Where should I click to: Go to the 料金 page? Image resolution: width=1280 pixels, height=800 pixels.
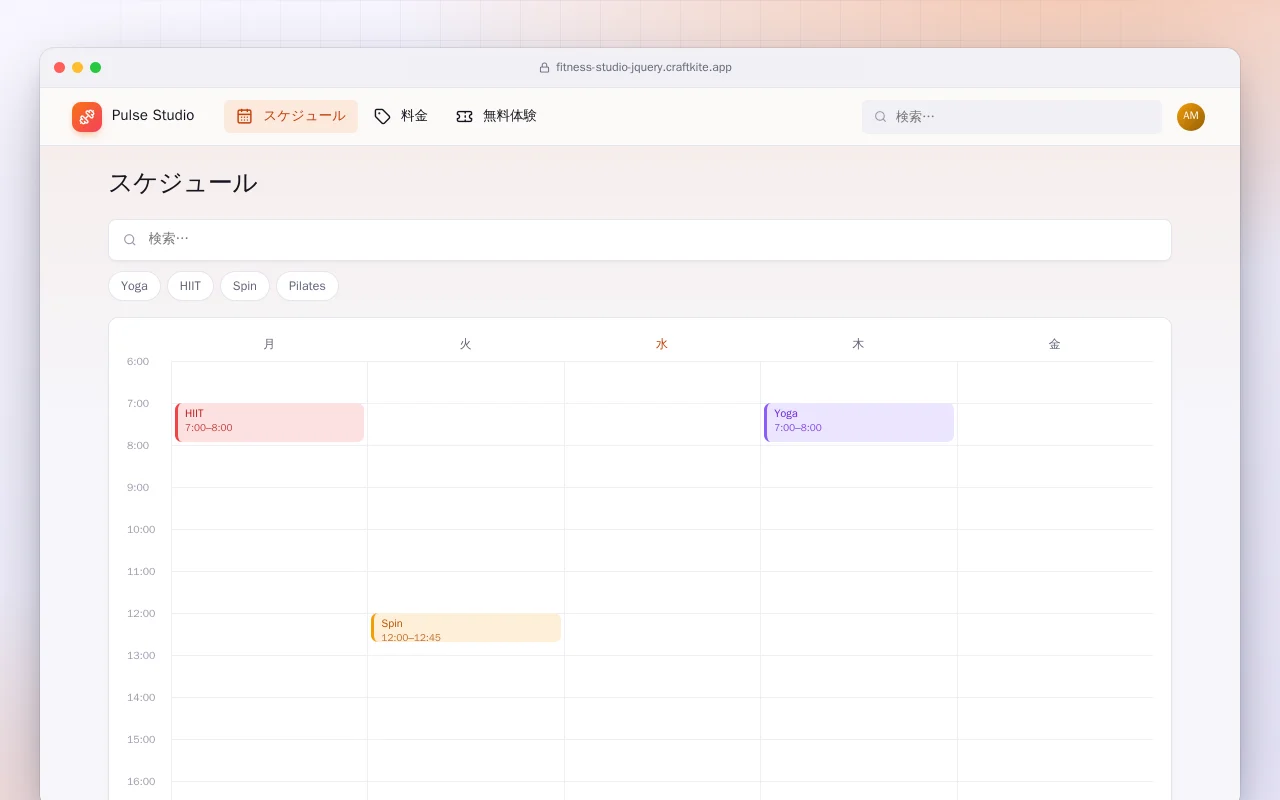pos(401,116)
